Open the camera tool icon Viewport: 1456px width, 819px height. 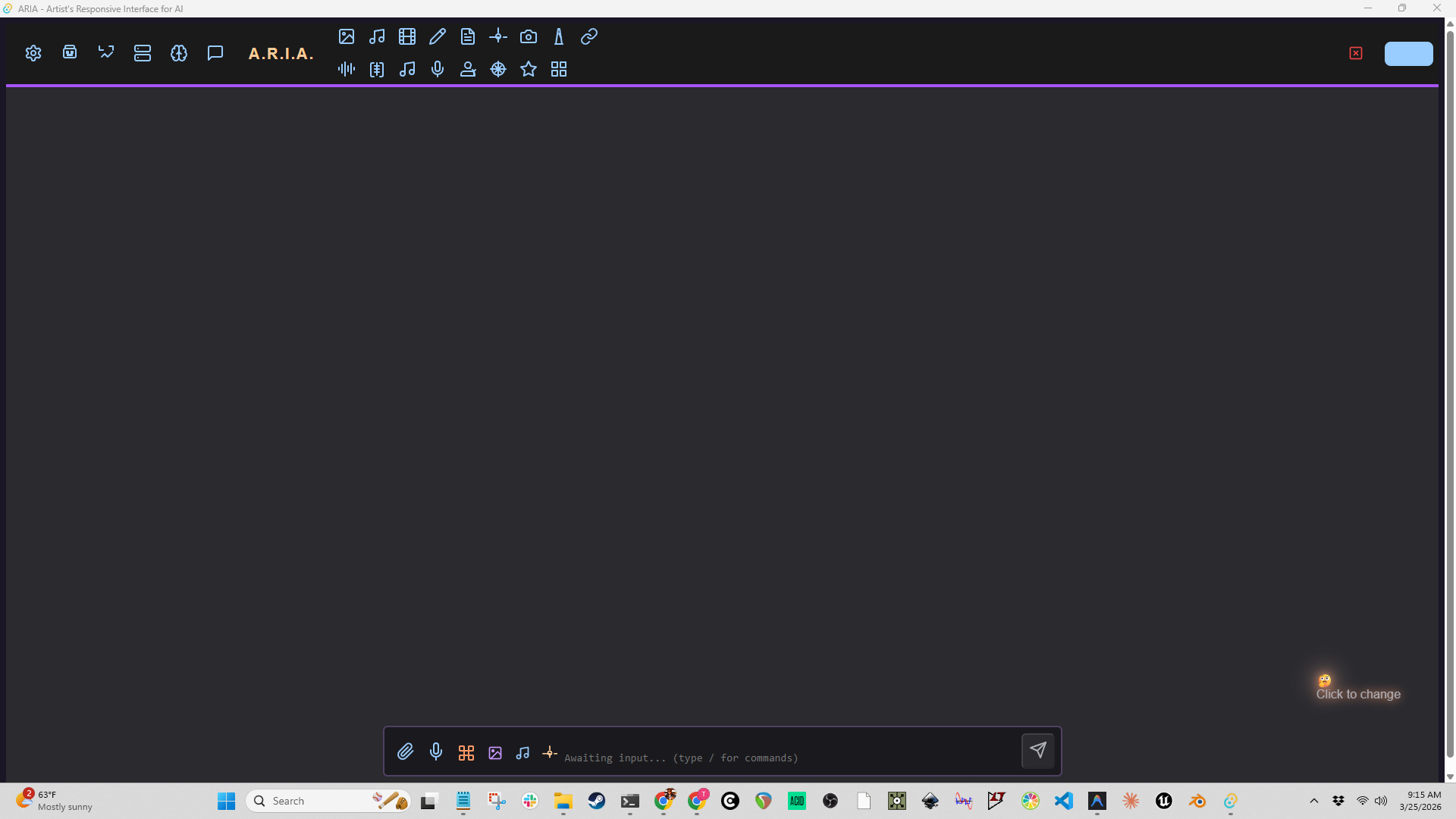pyautogui.click(x=529, y=36)
